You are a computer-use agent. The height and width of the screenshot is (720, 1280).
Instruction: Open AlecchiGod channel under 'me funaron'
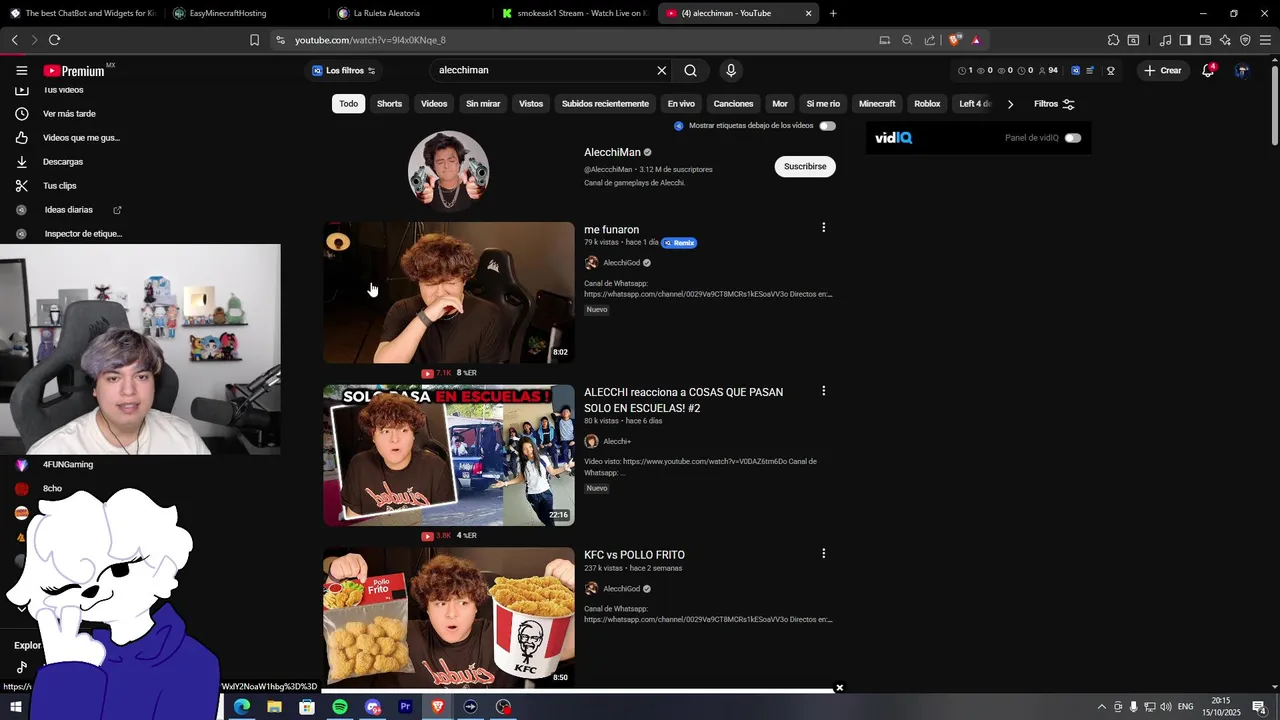(x=621, y=263)
